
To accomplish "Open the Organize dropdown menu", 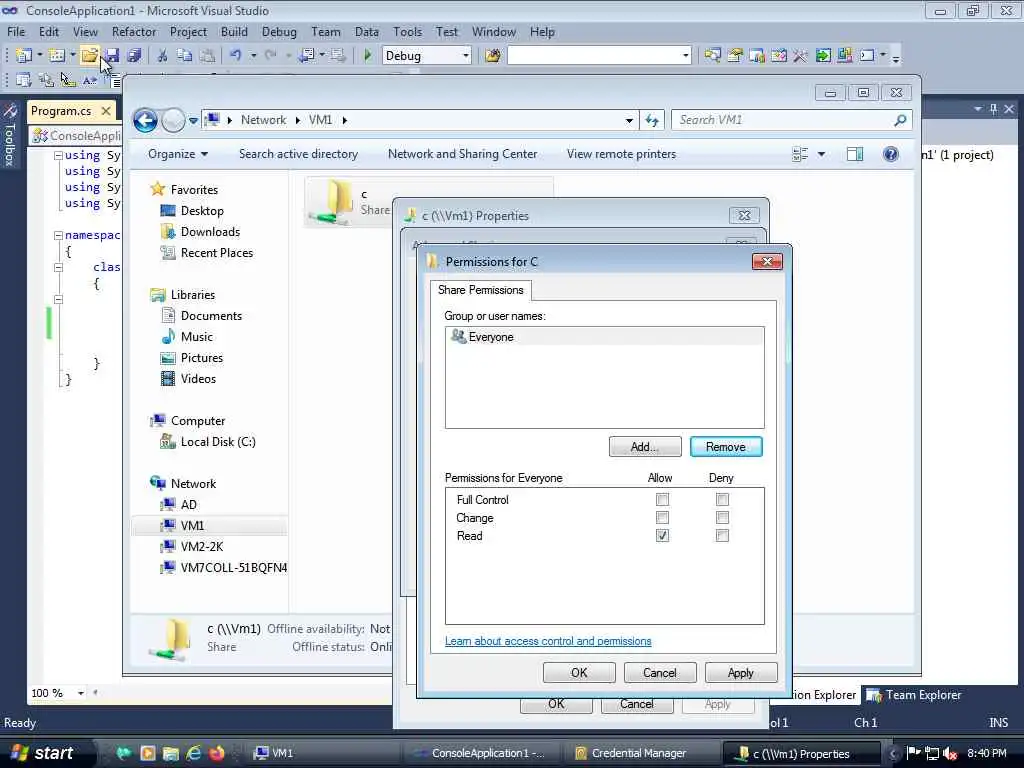I will (x=178, y=154).
